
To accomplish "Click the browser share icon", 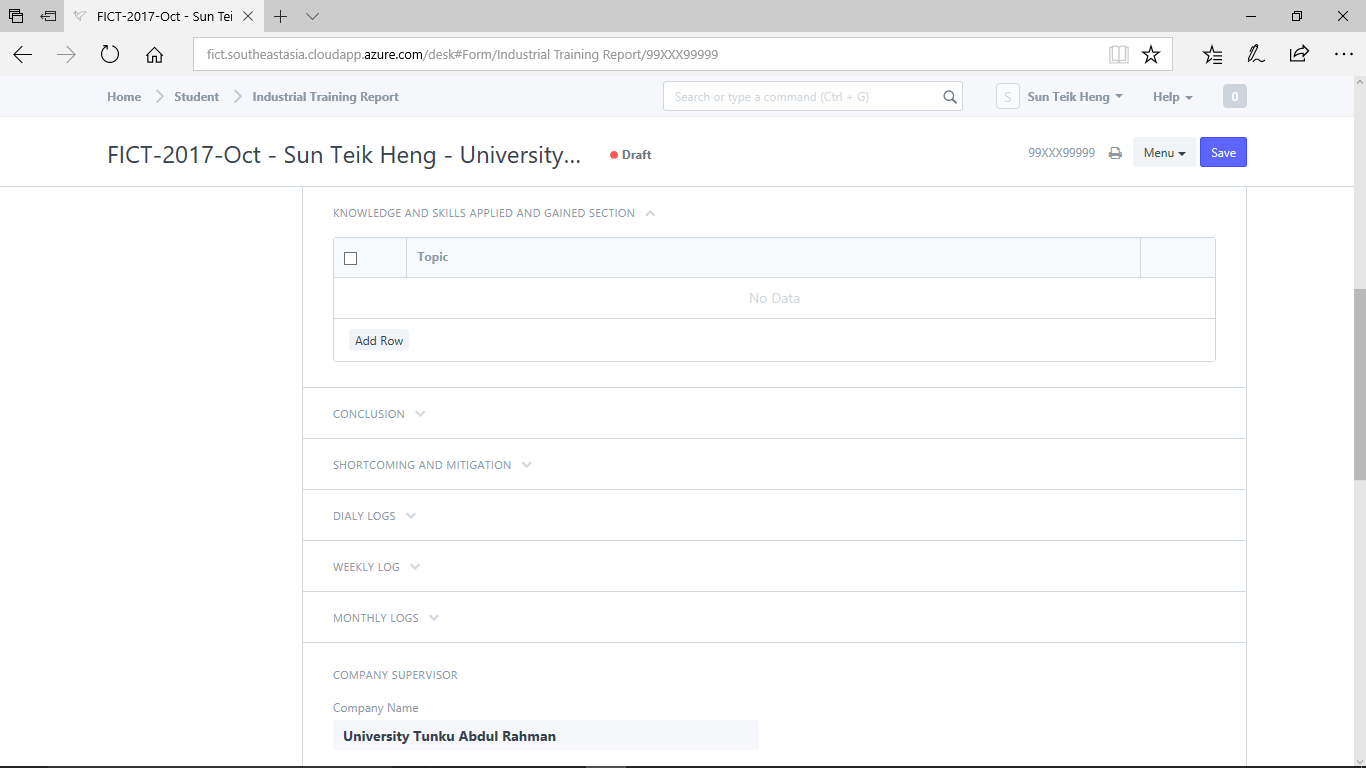I will pos(1299,55).
